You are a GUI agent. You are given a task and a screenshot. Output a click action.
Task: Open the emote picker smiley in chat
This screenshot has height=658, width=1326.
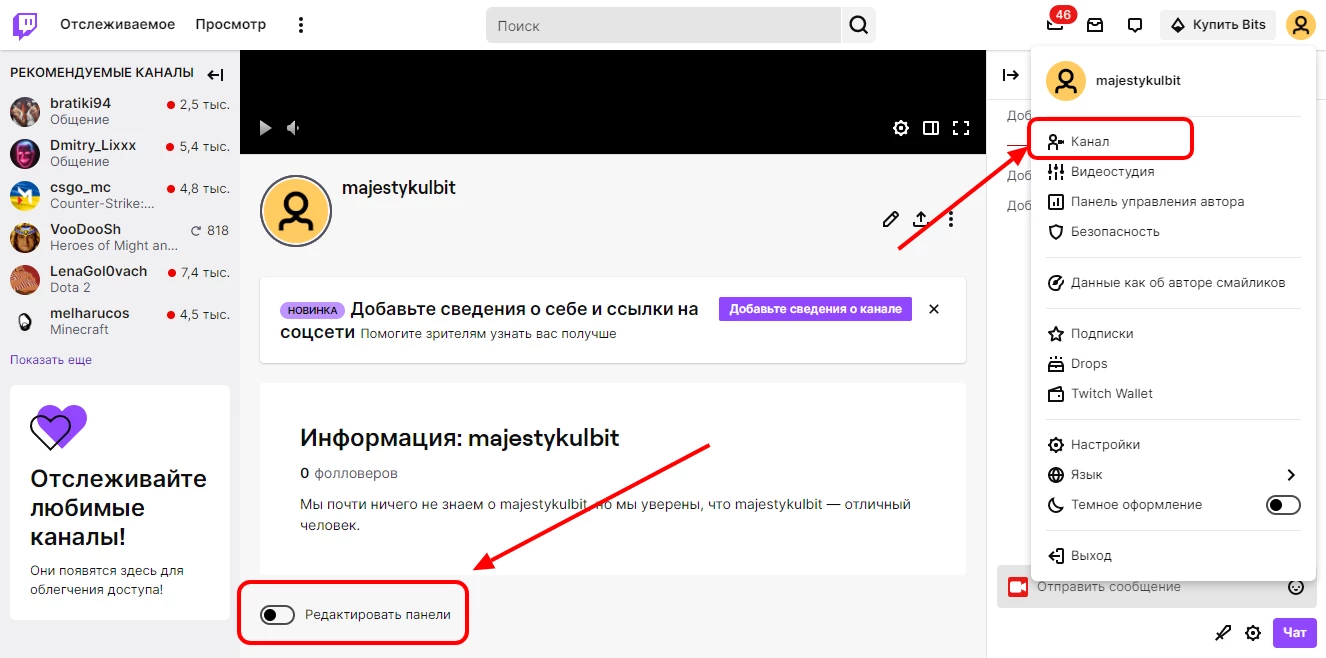(1296, 587)
